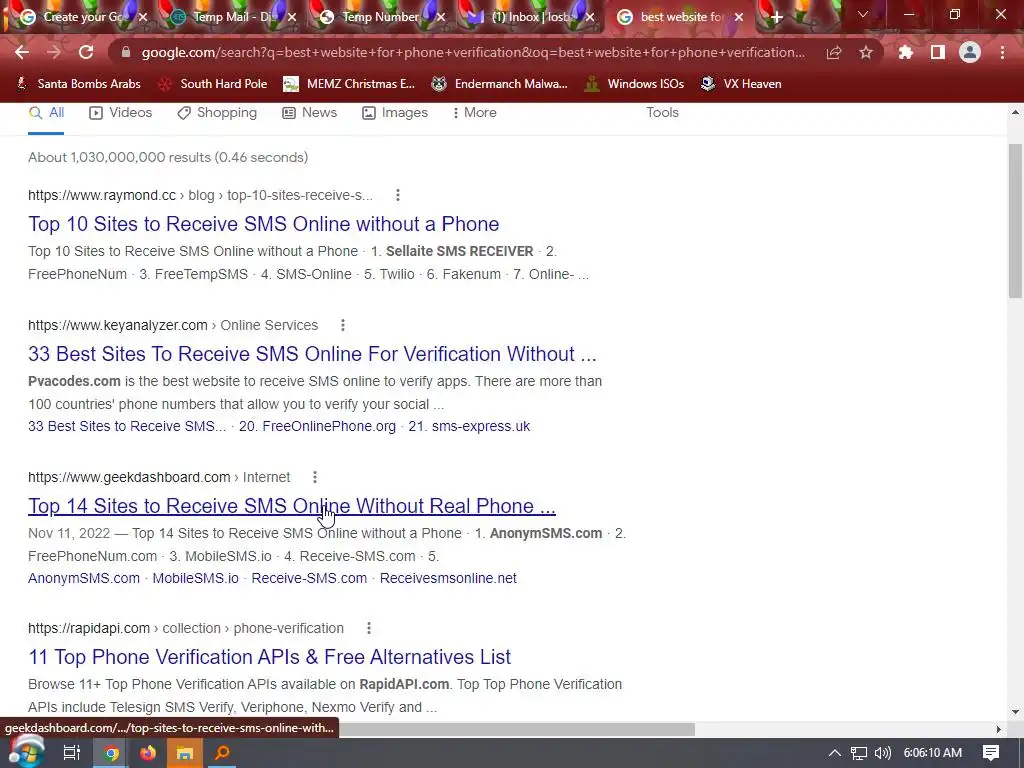This screenshot has width=1024, height=768.
Task: Open the notification center icon
Action: [x=991, y=753]
